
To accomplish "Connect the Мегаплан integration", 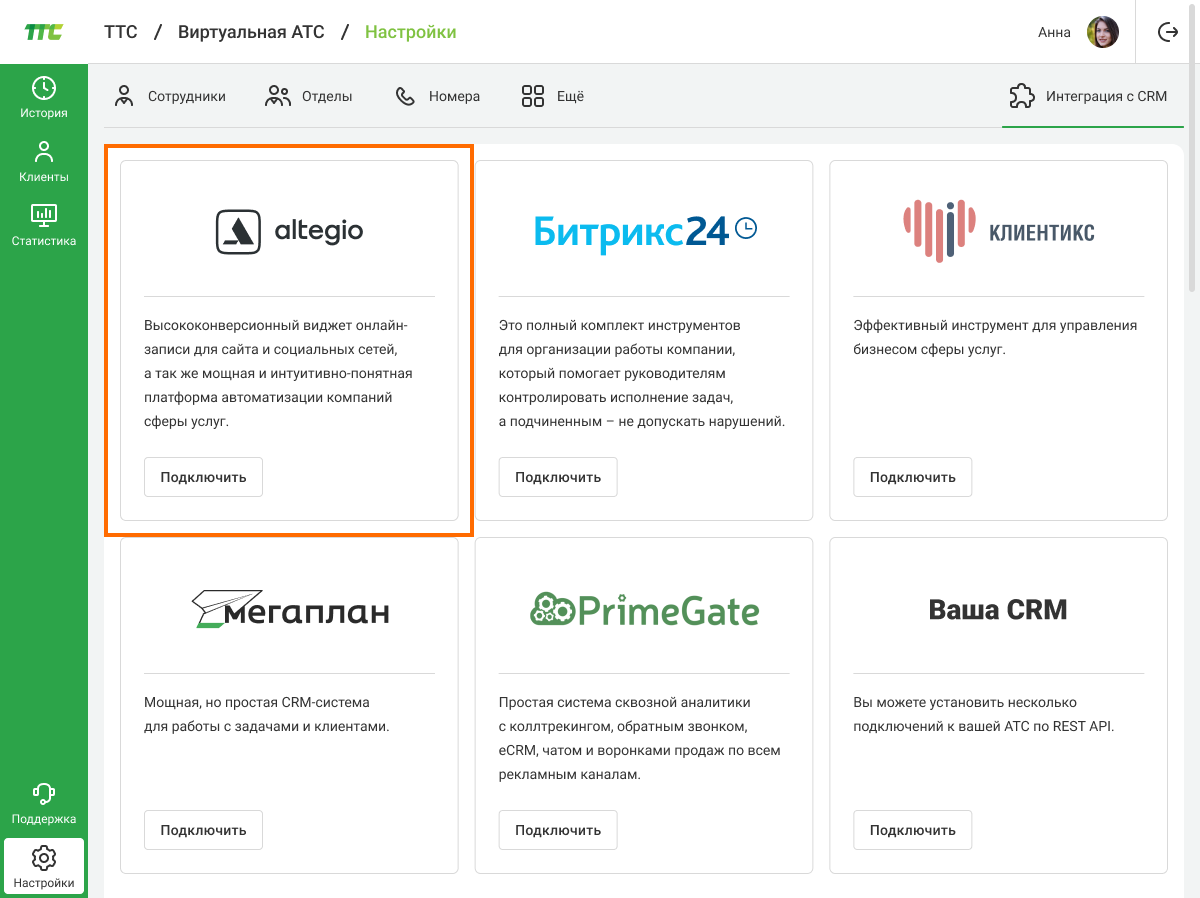I will (x=203, y=830).
